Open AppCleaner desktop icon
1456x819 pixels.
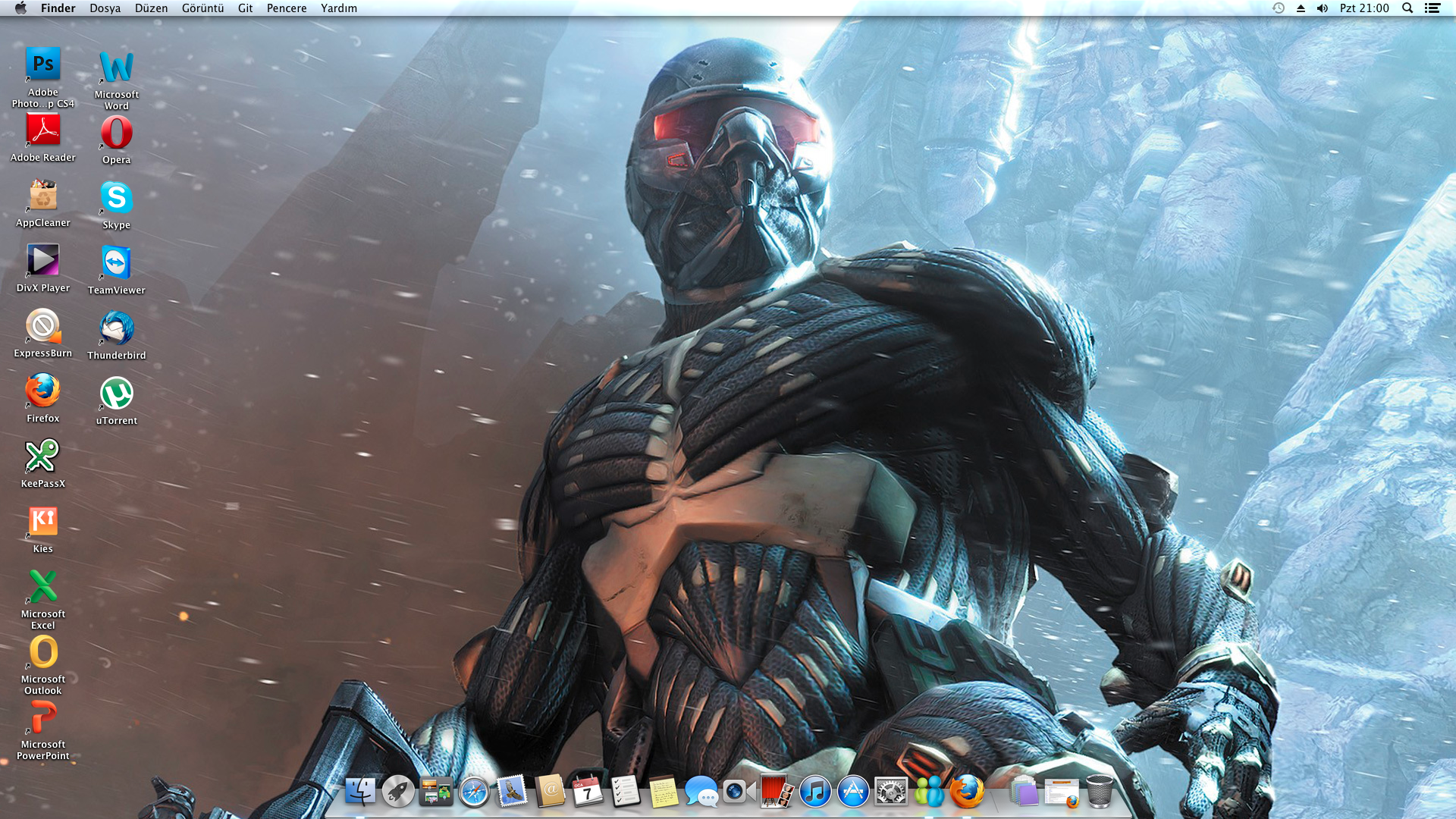coord(43,196)
